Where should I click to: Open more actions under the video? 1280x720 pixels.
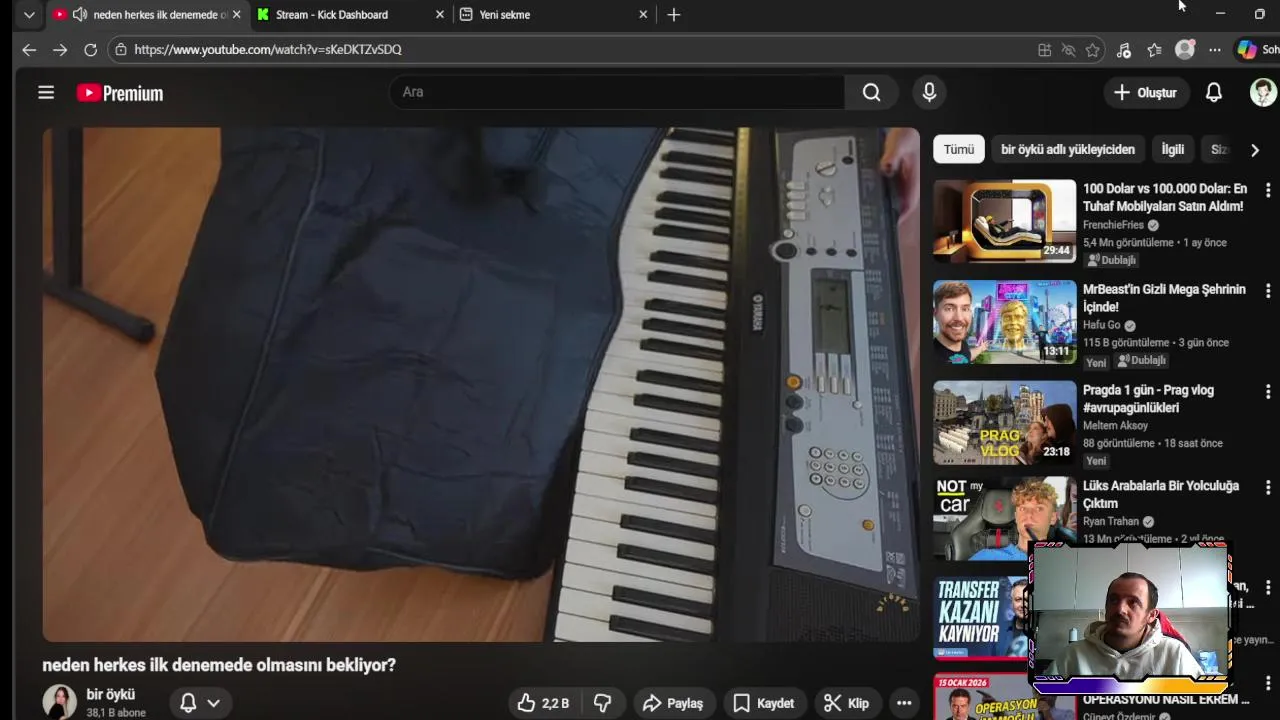pos(904,703)
